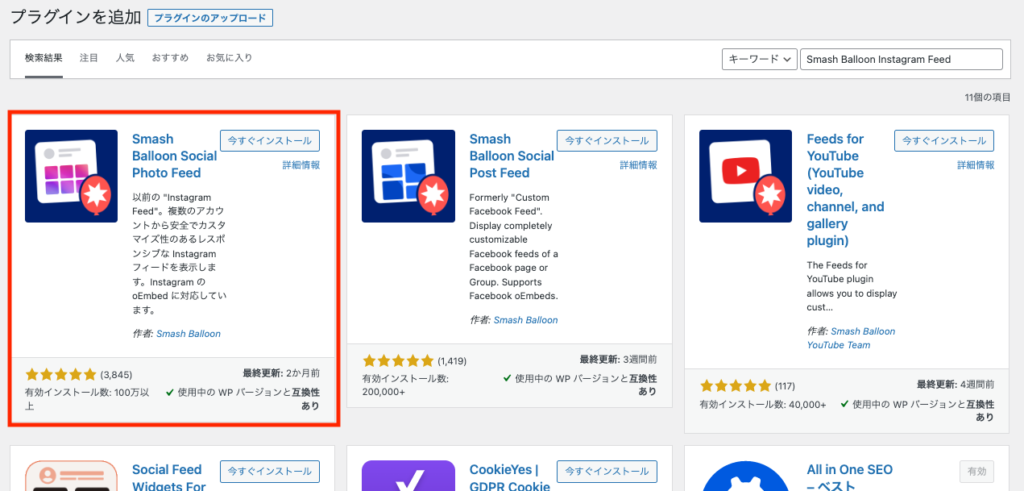Install Feeds for YouTube now
The height and width of the screenshot is (491, 1024).
[944, 140]
